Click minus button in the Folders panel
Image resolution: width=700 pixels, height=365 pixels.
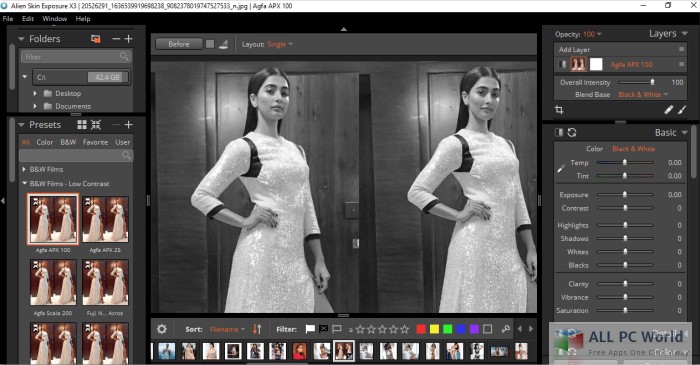pos(116,39)
